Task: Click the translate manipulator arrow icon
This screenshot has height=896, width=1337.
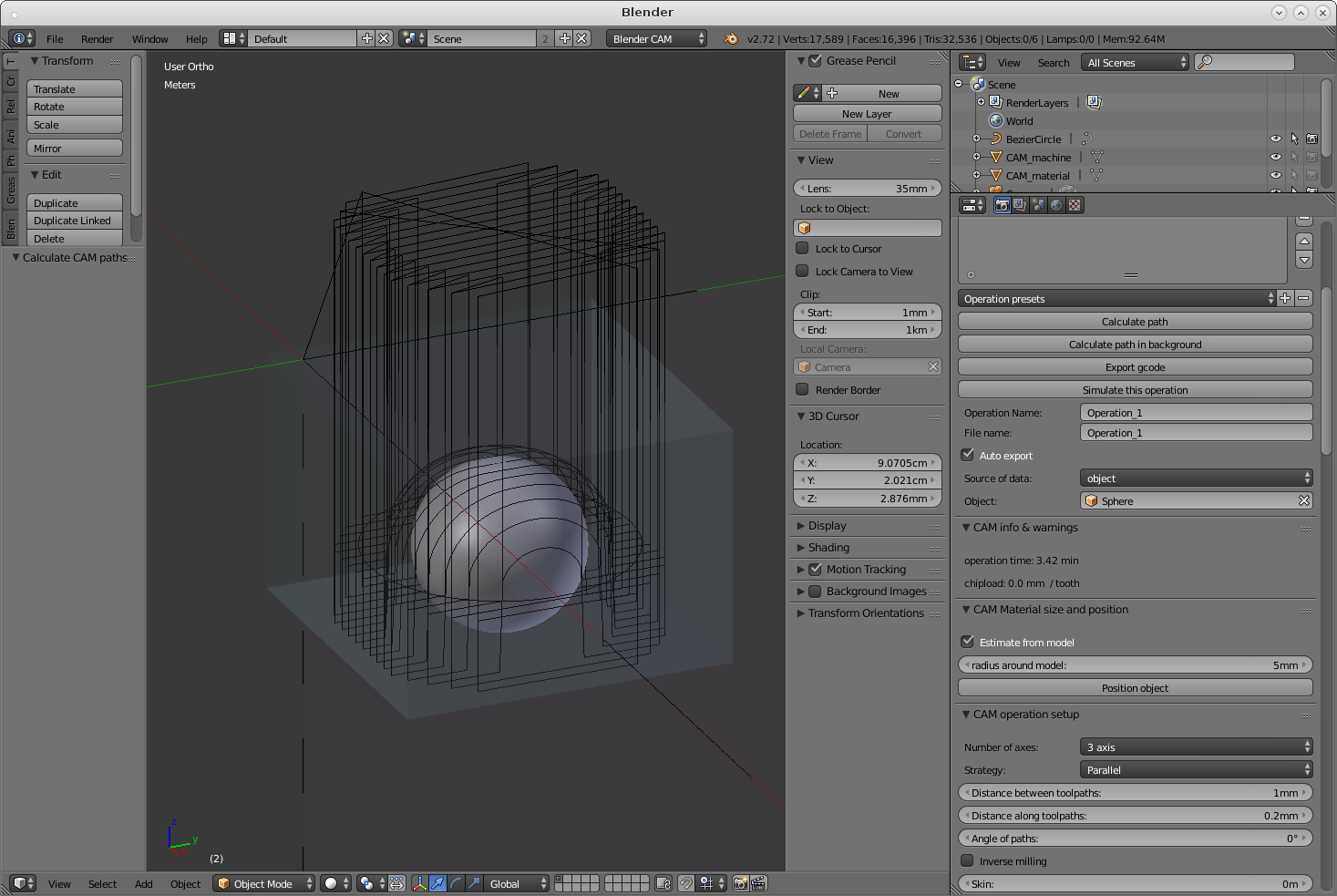Action: (438, 883)
